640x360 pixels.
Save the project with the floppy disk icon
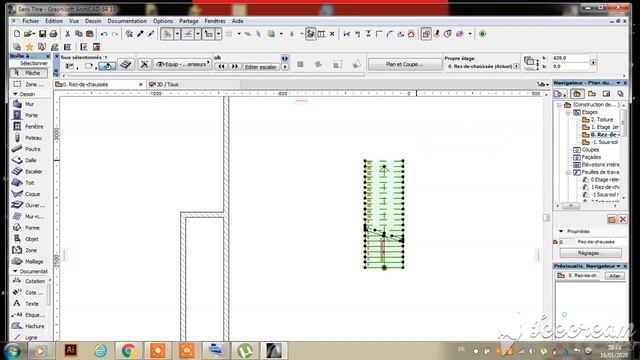coord(42,34)
